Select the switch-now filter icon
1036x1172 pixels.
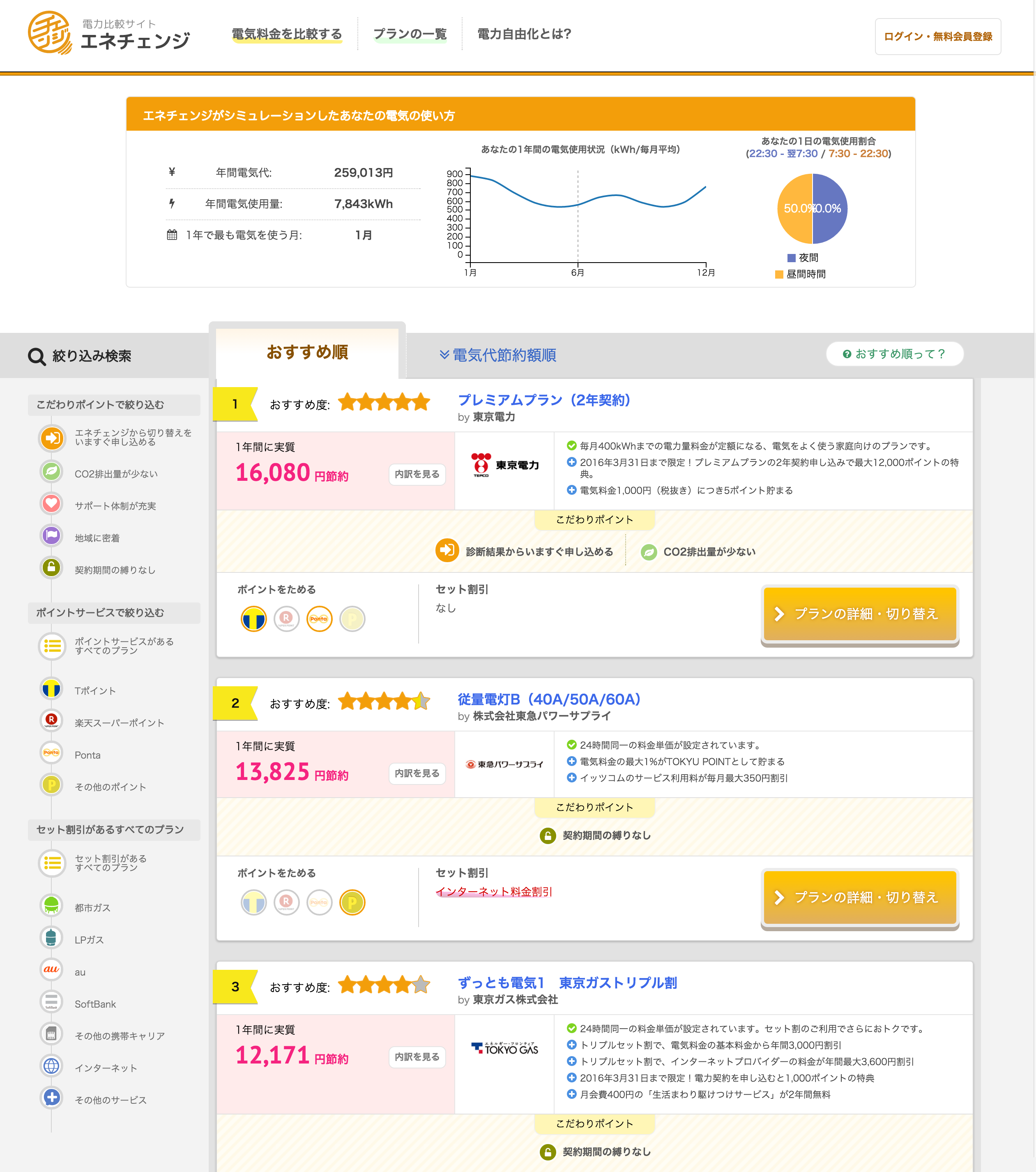(x=52, y=438)
